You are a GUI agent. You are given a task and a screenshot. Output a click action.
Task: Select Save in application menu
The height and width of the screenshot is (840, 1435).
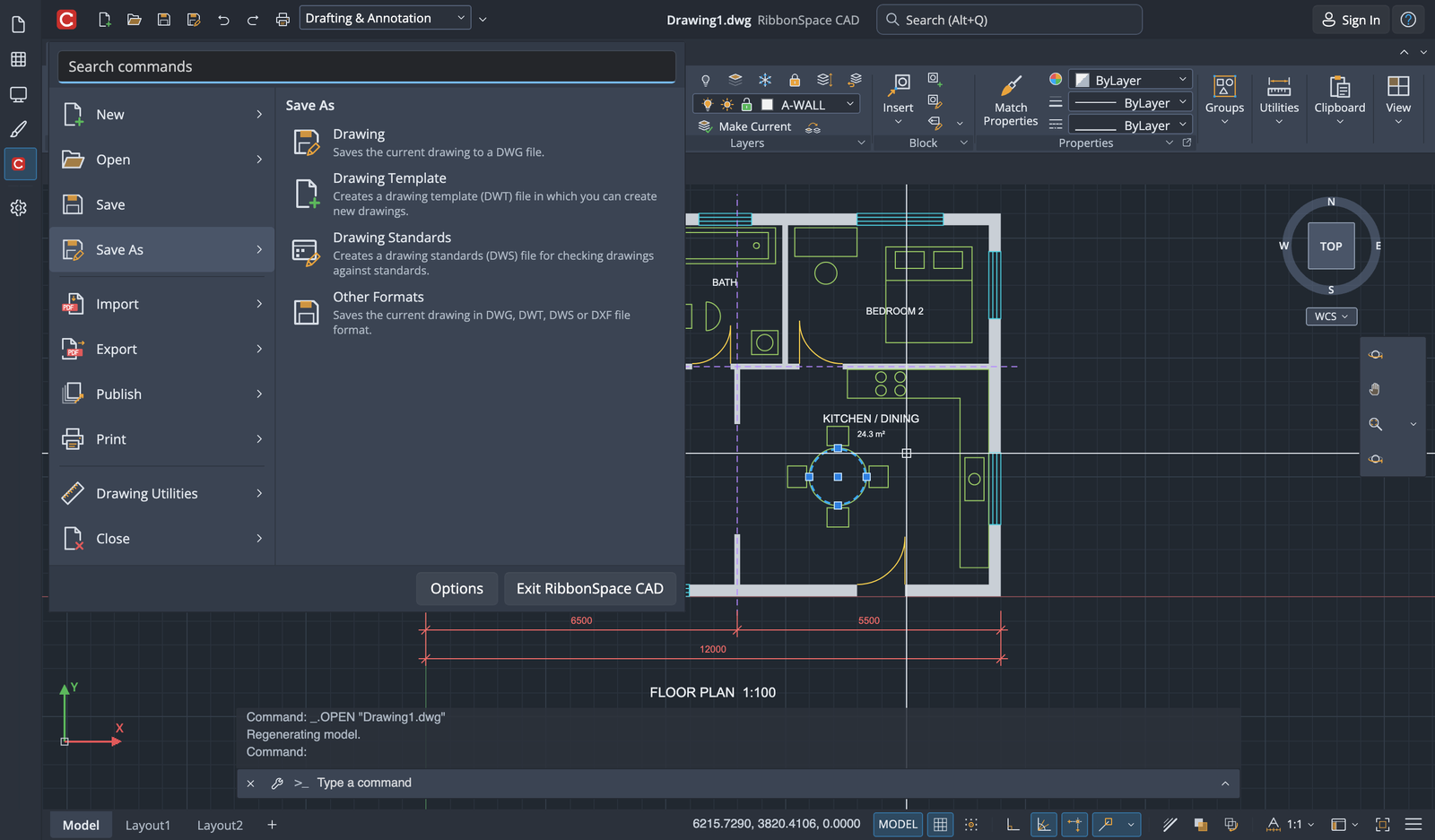click(162, 204)
